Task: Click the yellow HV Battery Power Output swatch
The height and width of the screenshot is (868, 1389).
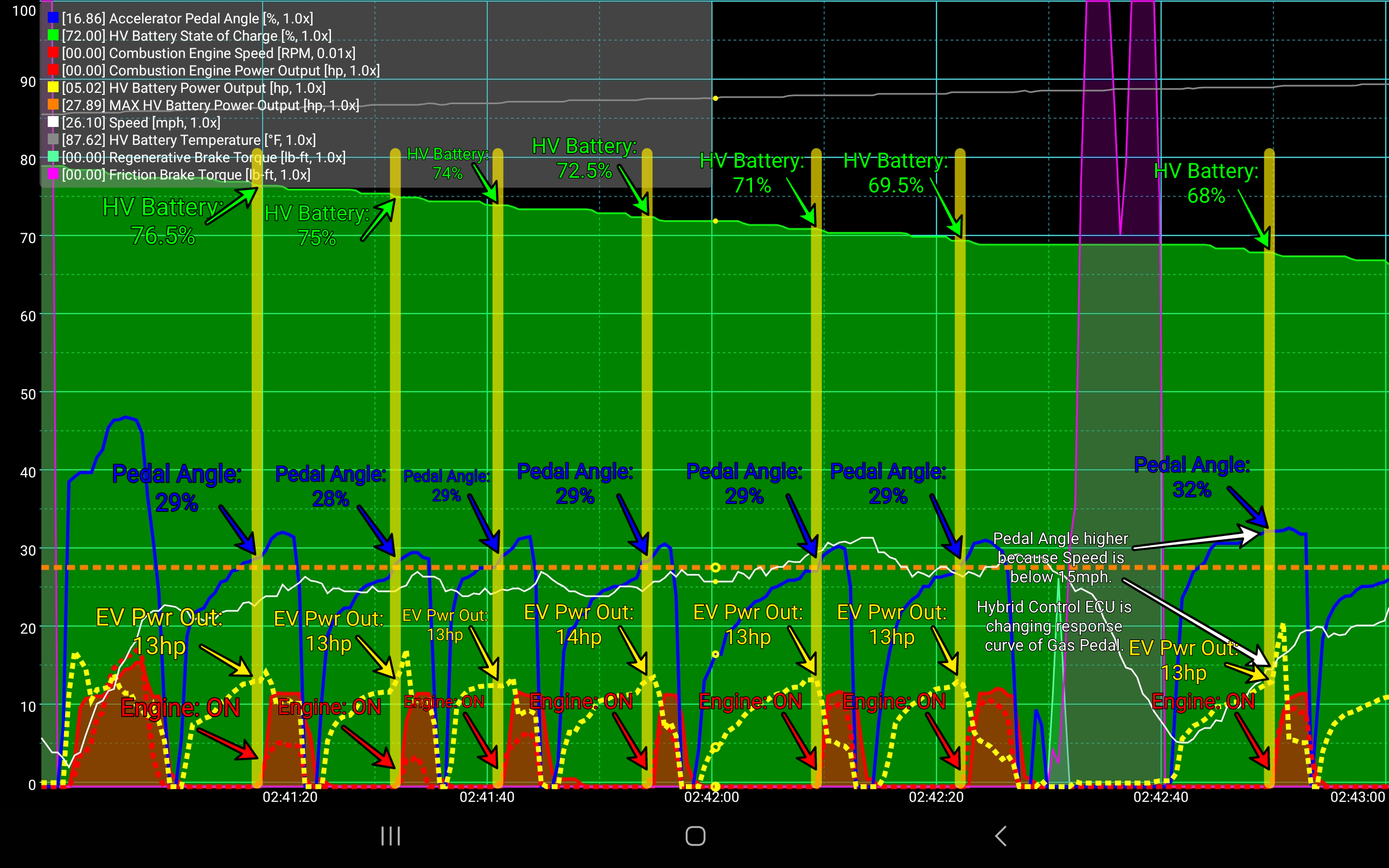Action: (53, 88)
